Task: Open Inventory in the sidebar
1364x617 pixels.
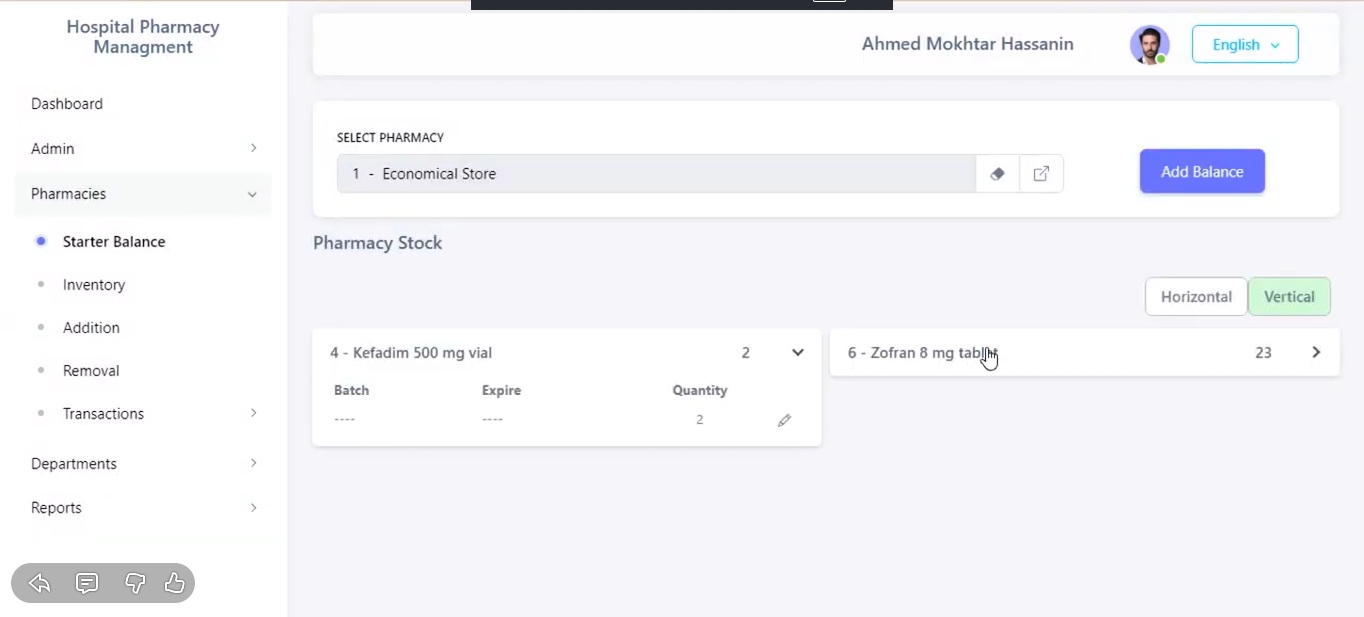Action: tap(94, 285)
